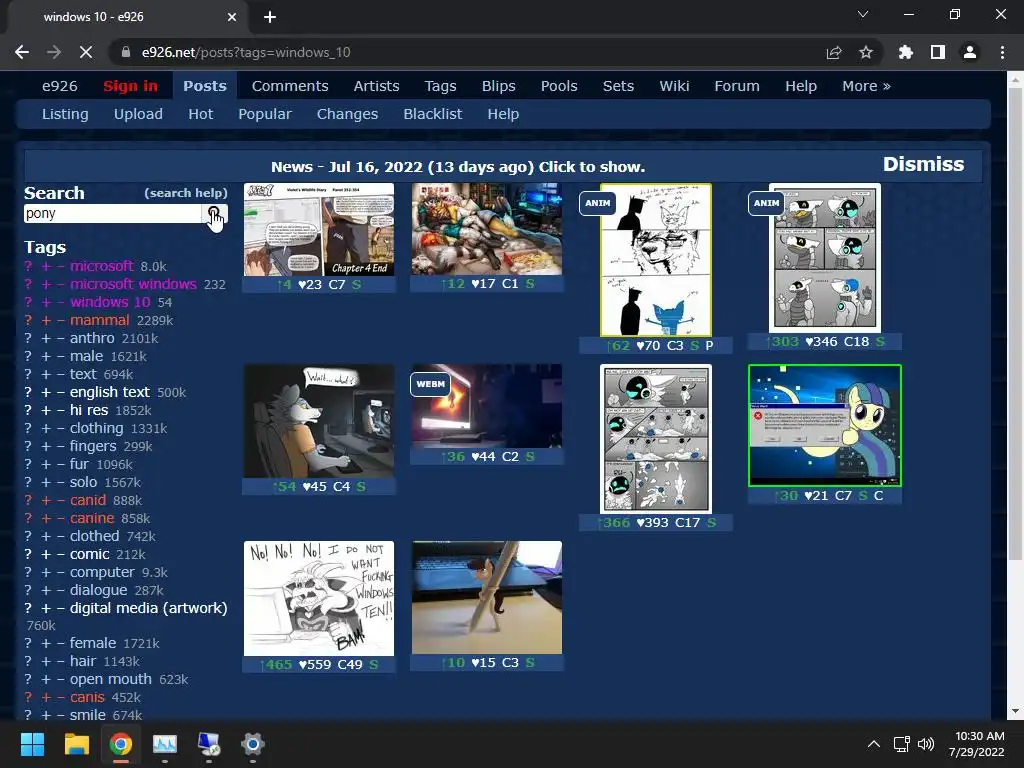Open the Chrome side panel icon
Image resolution: width=1024 pixels, height=768 pixels.
[937, 52]
